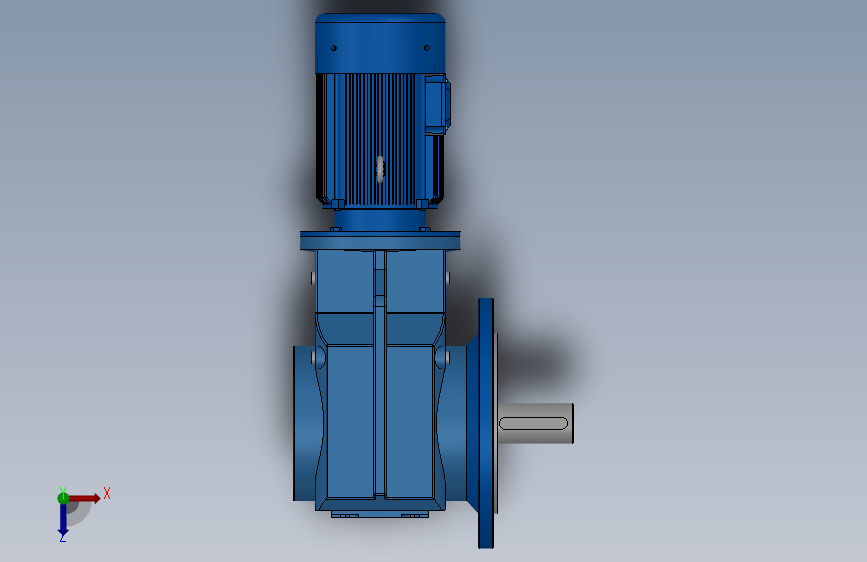Select the keyway slot on output shaft

click(533, 424)
